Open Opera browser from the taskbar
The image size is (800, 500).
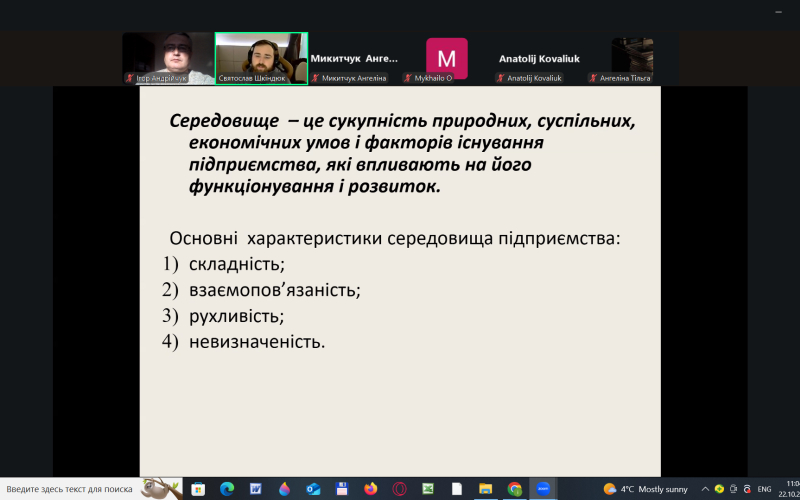(x=400, y=489)
